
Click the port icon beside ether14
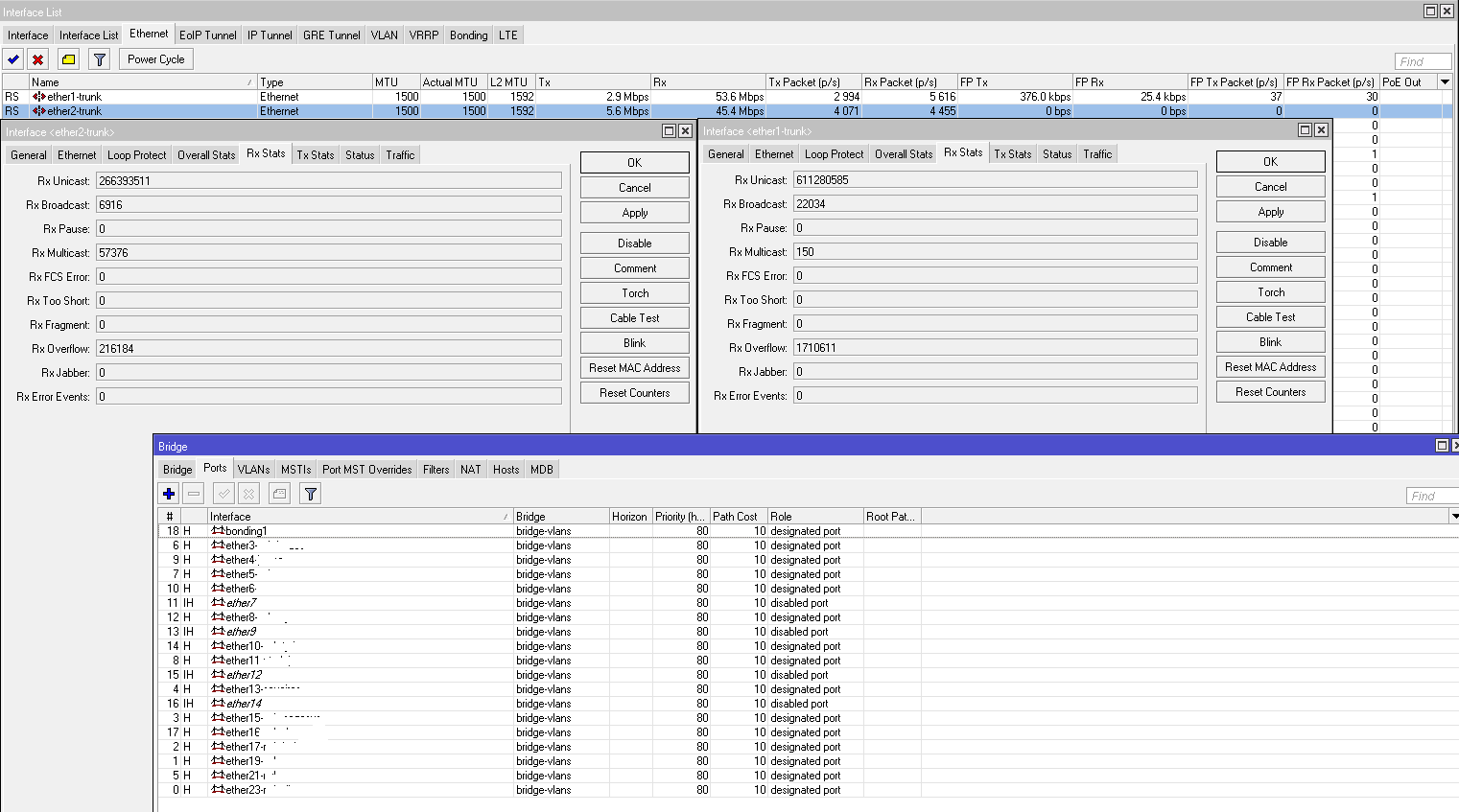218,704
